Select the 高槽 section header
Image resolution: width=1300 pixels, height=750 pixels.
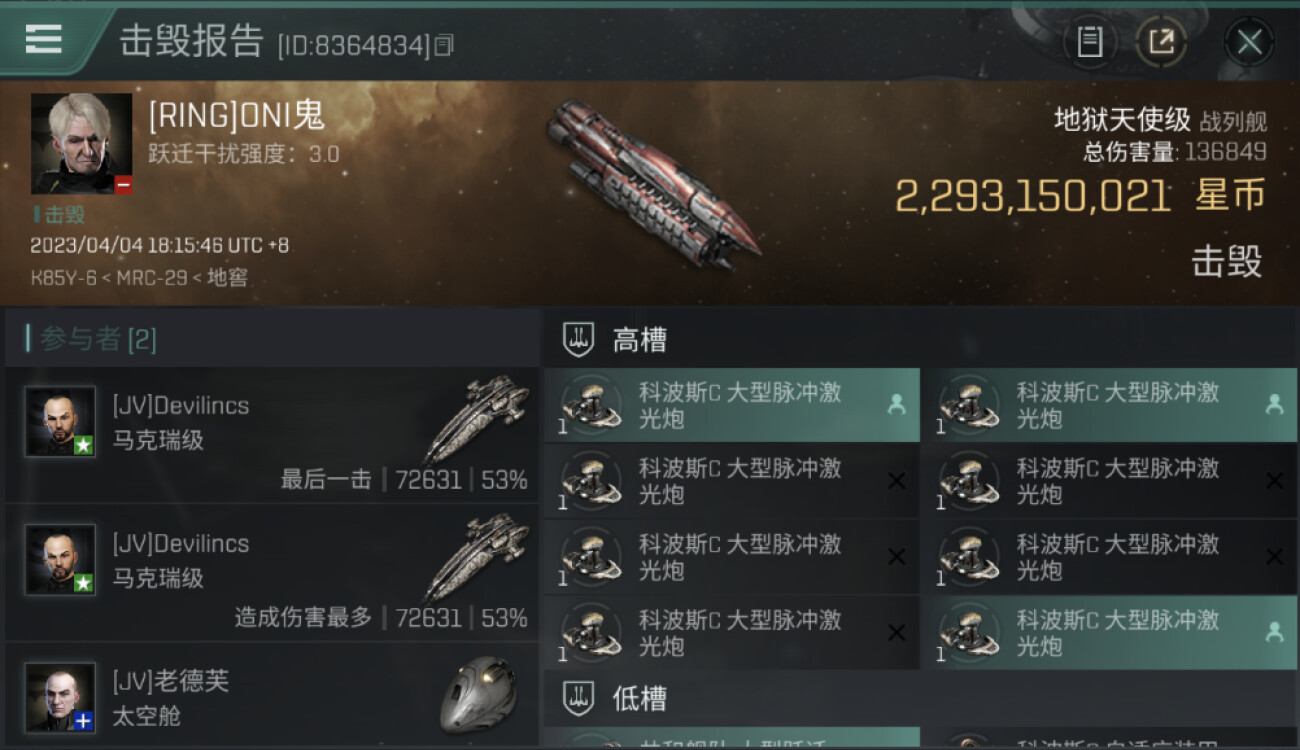point(640,341)
